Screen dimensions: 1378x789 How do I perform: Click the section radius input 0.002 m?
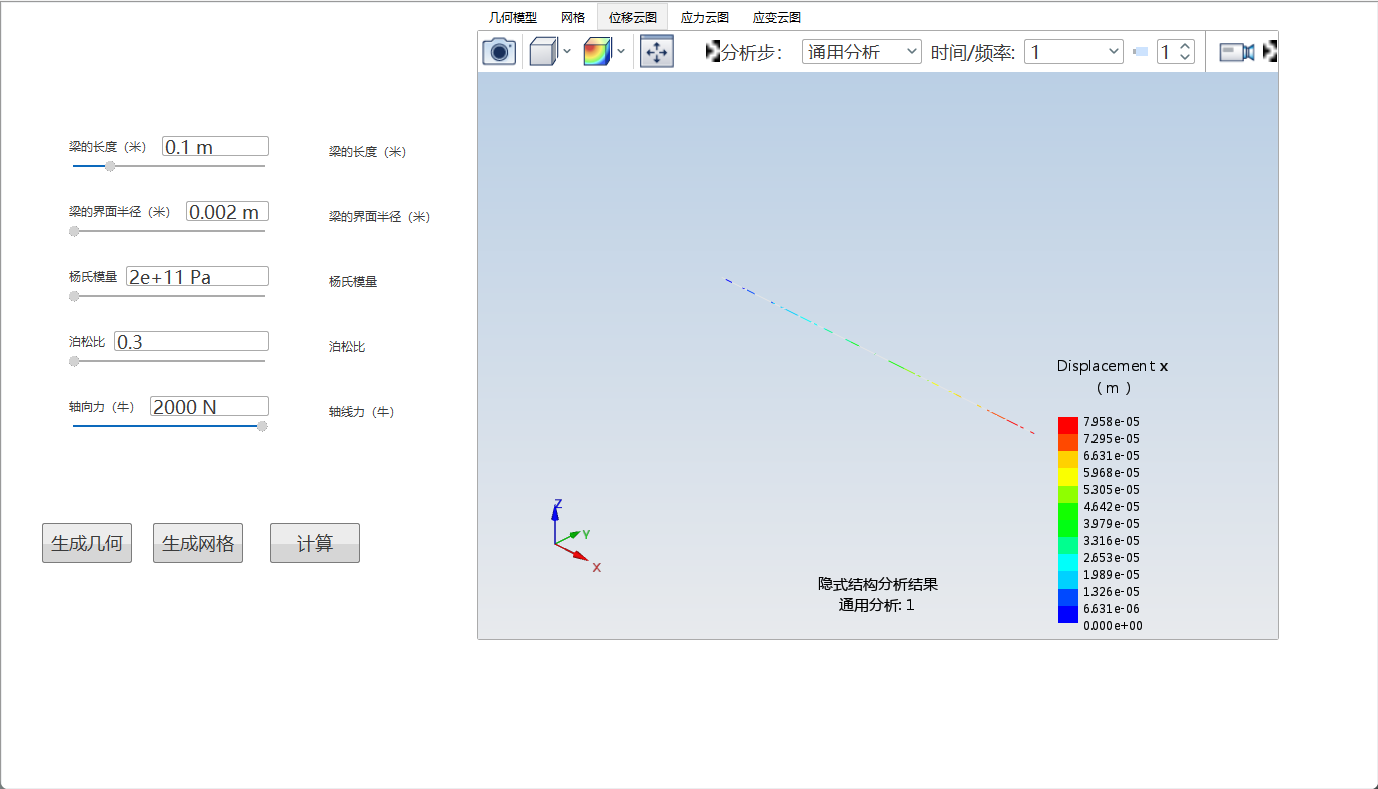pos(227,211)
